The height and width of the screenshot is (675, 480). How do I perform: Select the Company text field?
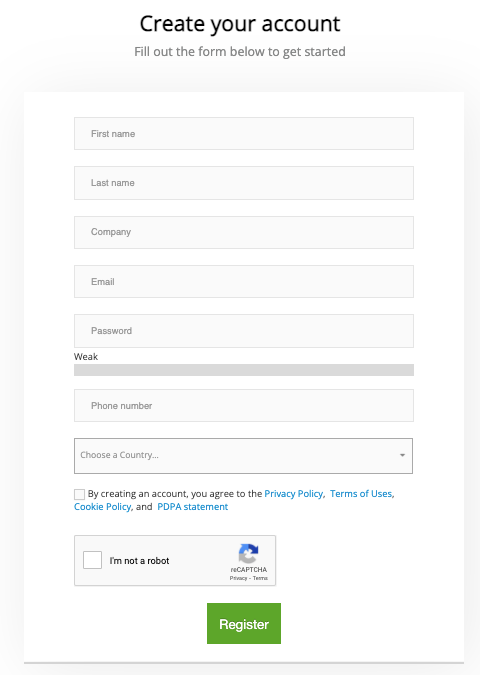tap(244, 232)
